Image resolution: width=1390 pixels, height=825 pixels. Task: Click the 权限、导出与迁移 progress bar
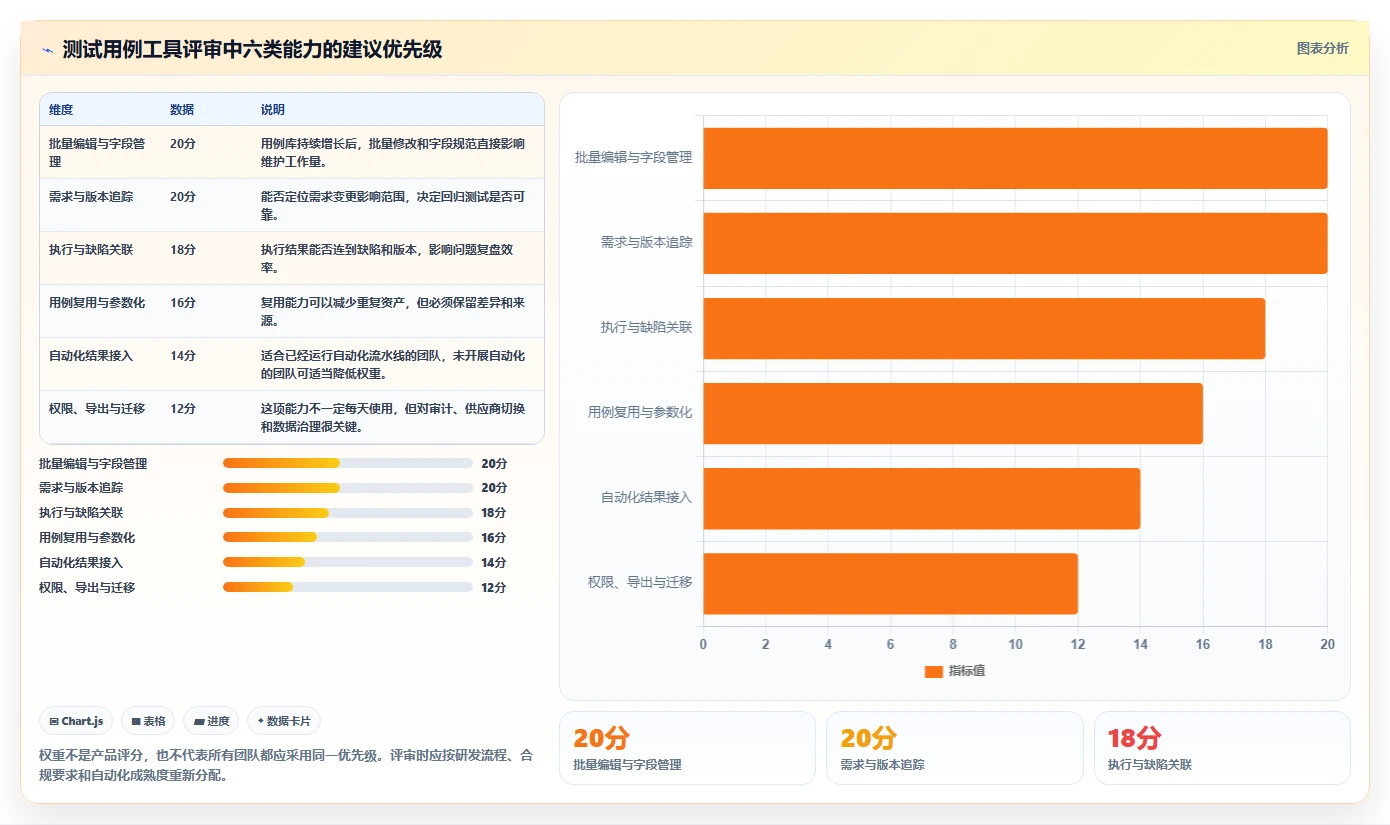[x=348, y=587]
